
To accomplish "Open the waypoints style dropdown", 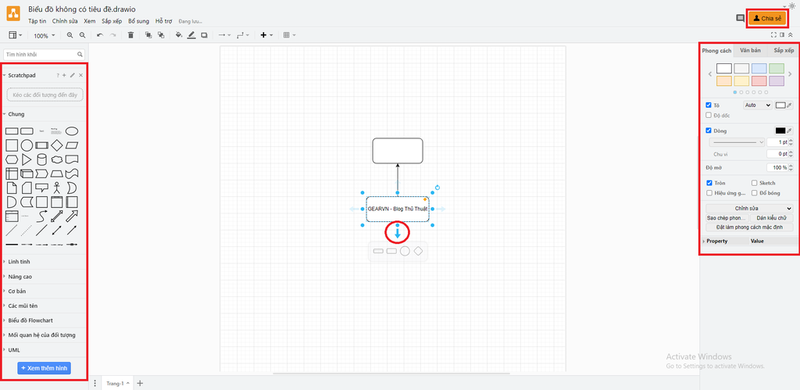I will tap(243, 35).
